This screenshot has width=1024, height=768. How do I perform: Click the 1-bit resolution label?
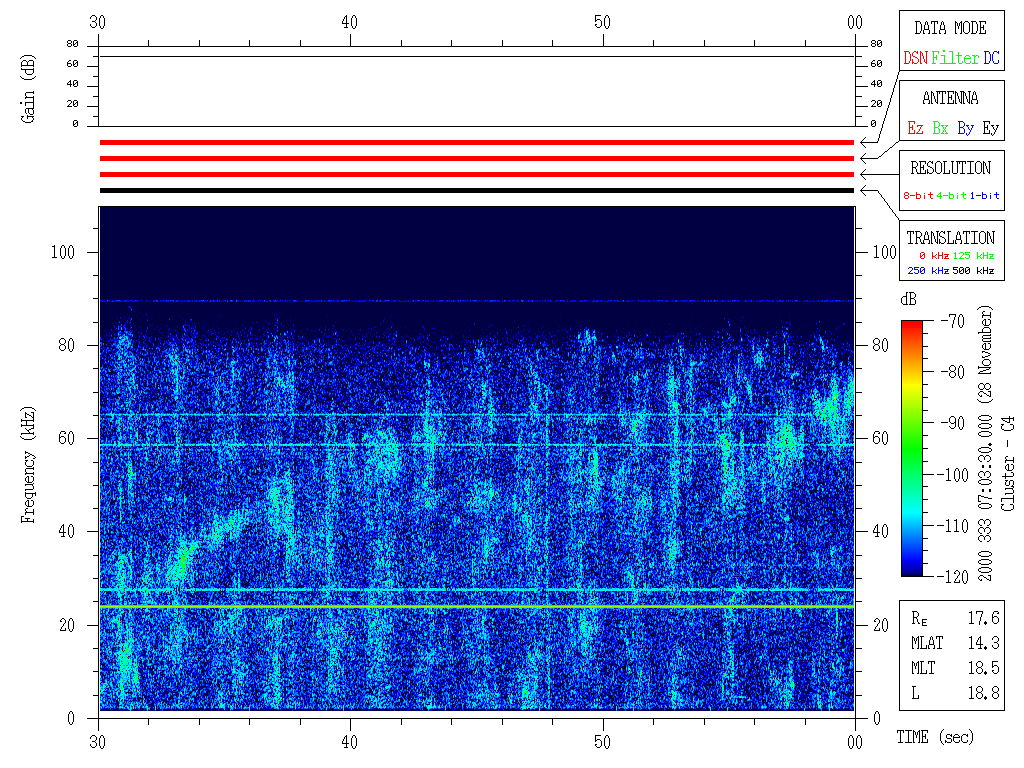[985, 196]
